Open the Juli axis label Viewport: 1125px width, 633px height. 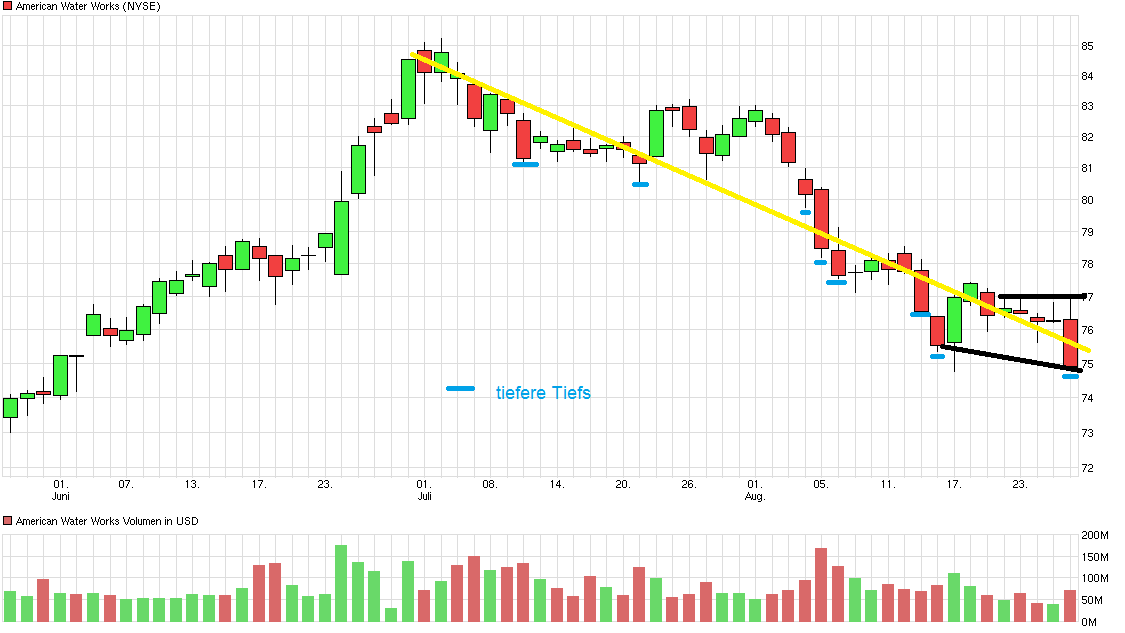point(424,494)
